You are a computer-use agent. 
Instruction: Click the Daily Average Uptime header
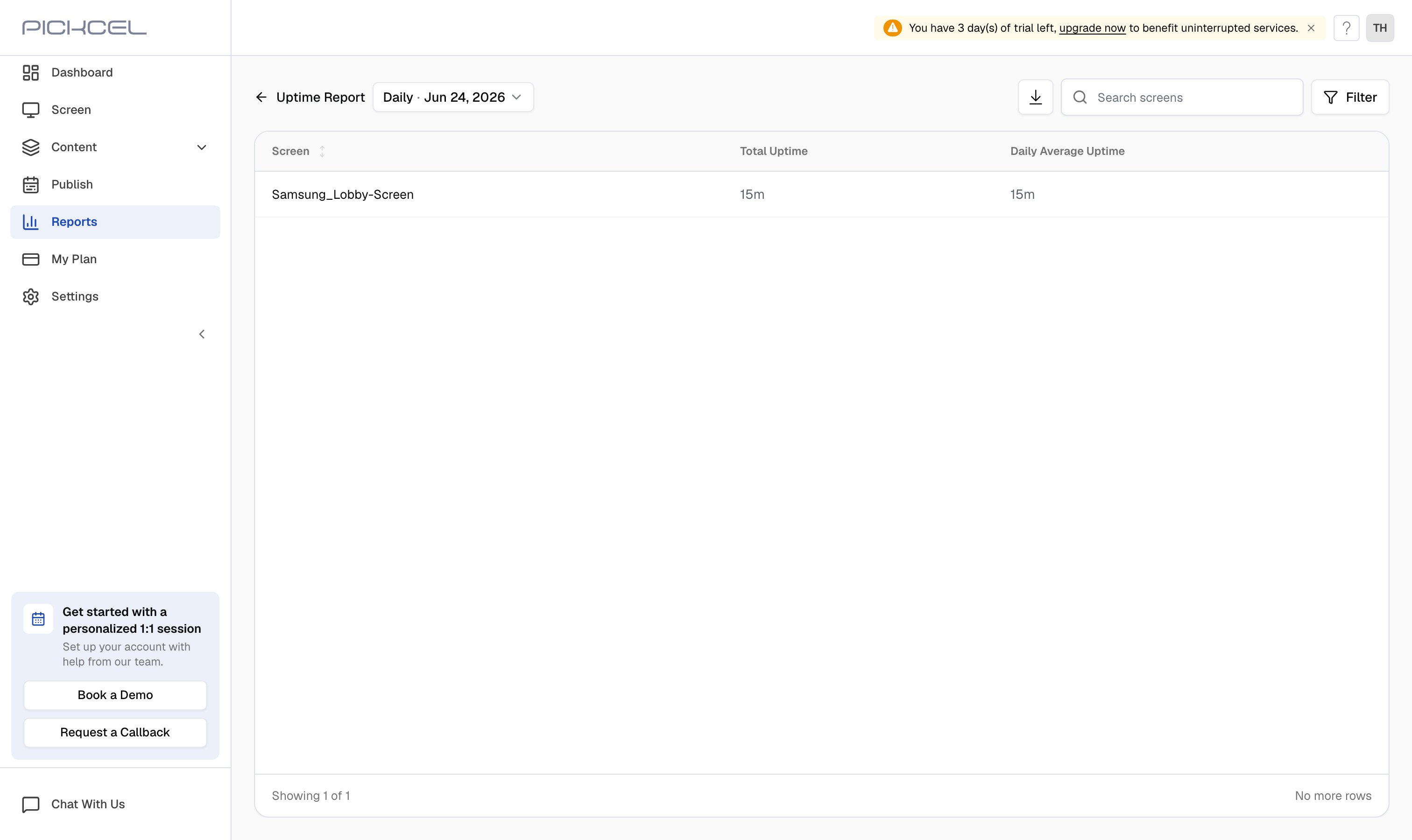1067,151
